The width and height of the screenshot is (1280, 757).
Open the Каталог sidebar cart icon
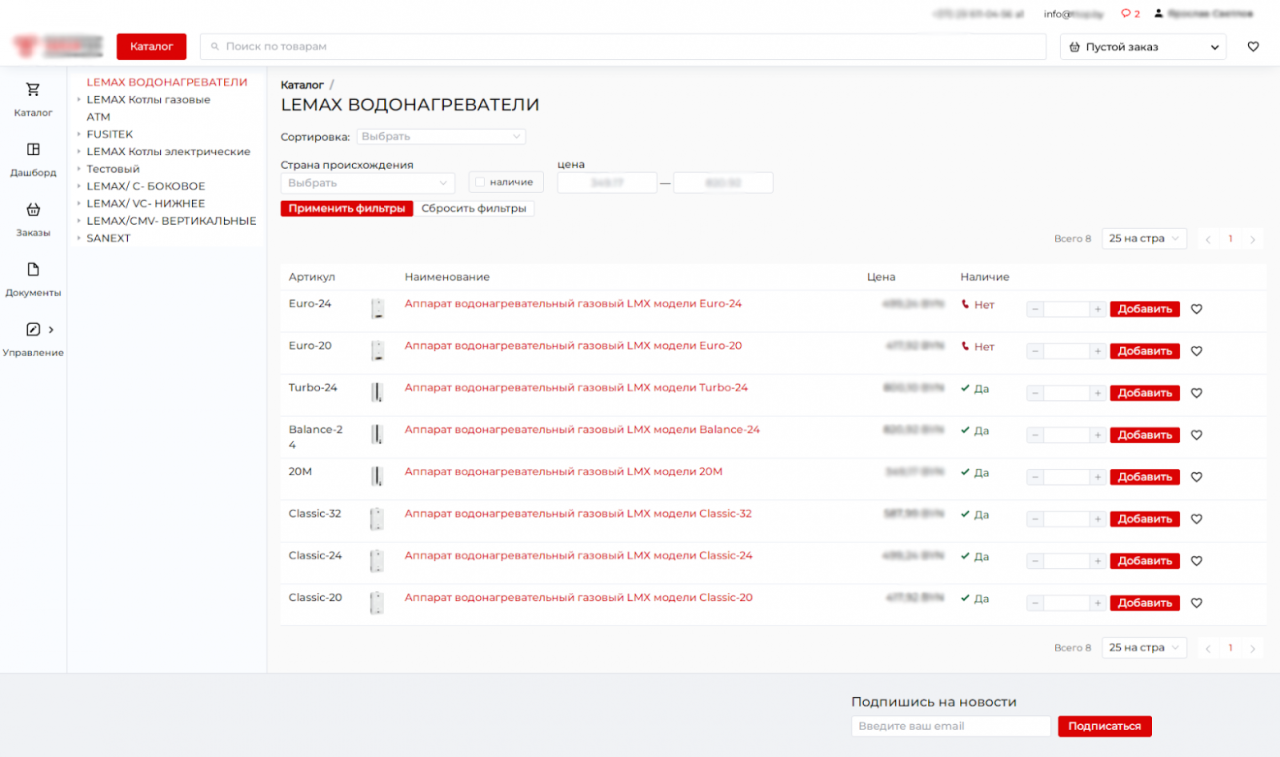(33, 90)
